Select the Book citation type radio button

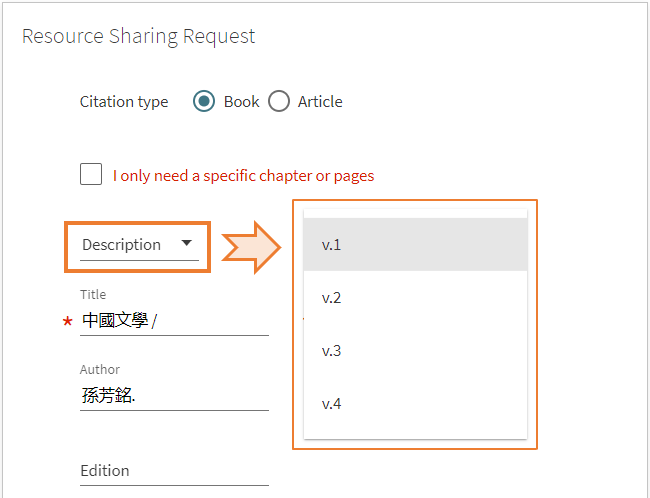[x=204, y=101]
